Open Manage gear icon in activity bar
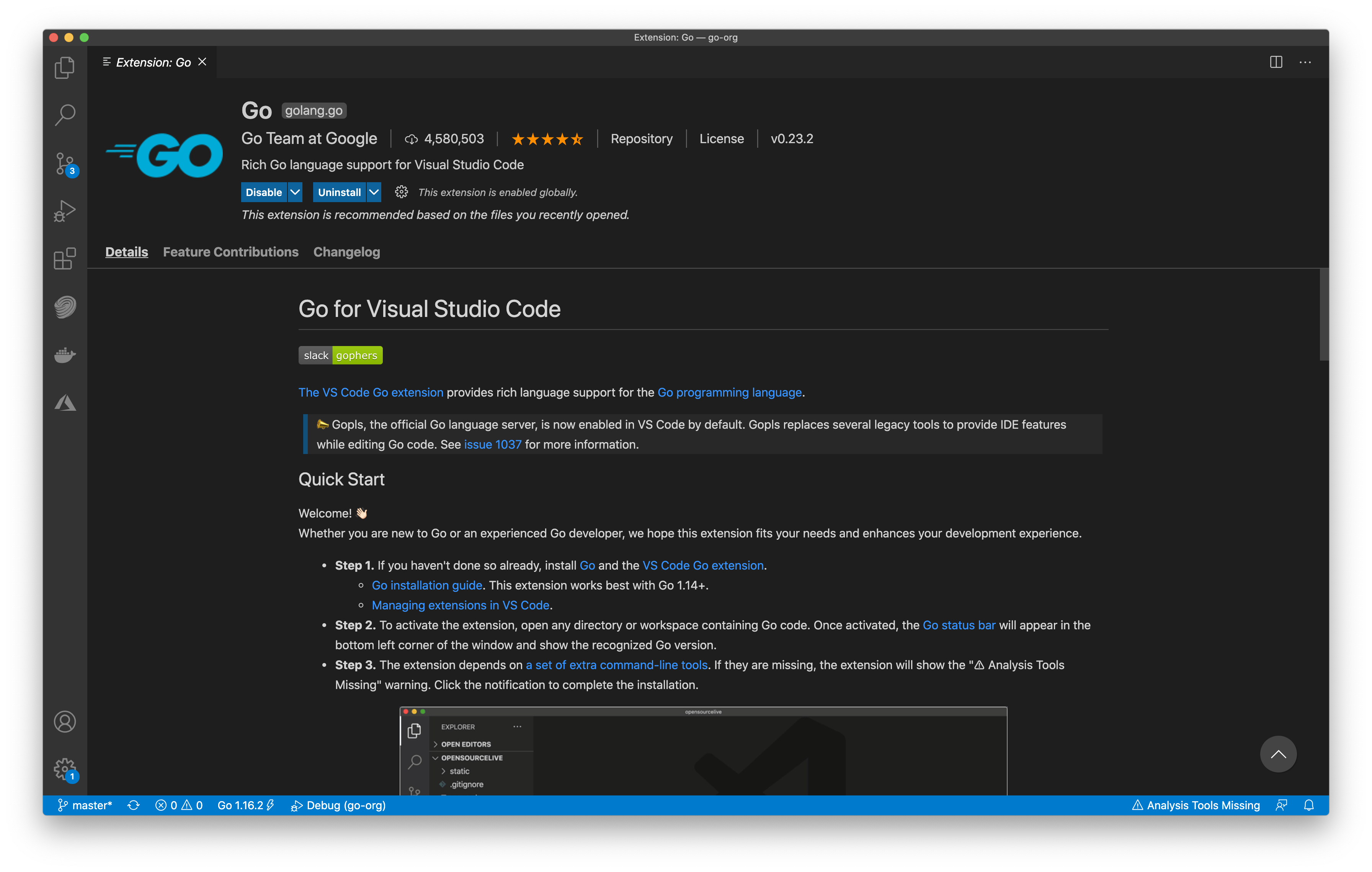Image resolution: width=1372 pixels, height=872 pixels. coord(64,769)
